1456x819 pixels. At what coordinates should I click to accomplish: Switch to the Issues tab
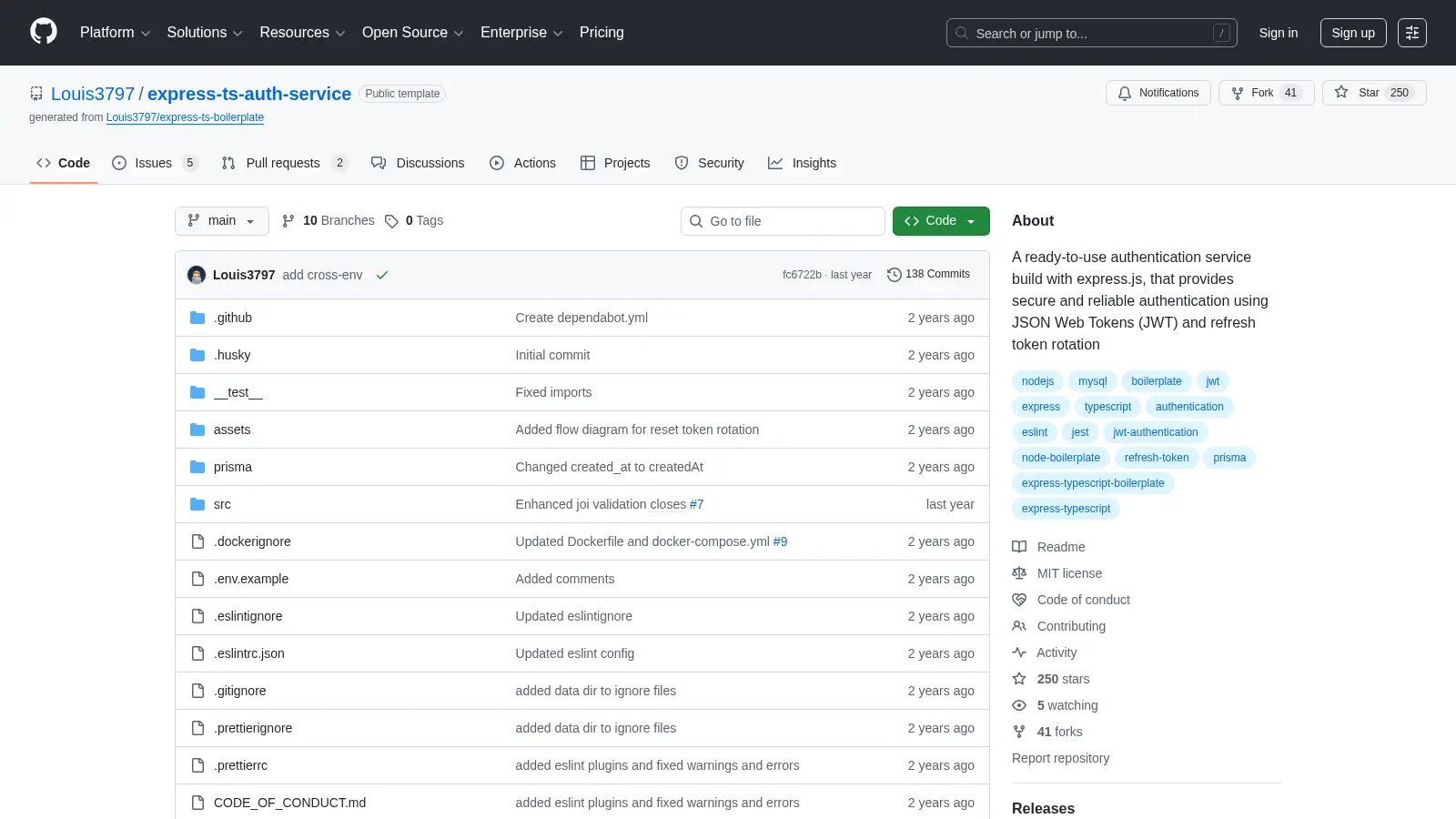(155, 163)
